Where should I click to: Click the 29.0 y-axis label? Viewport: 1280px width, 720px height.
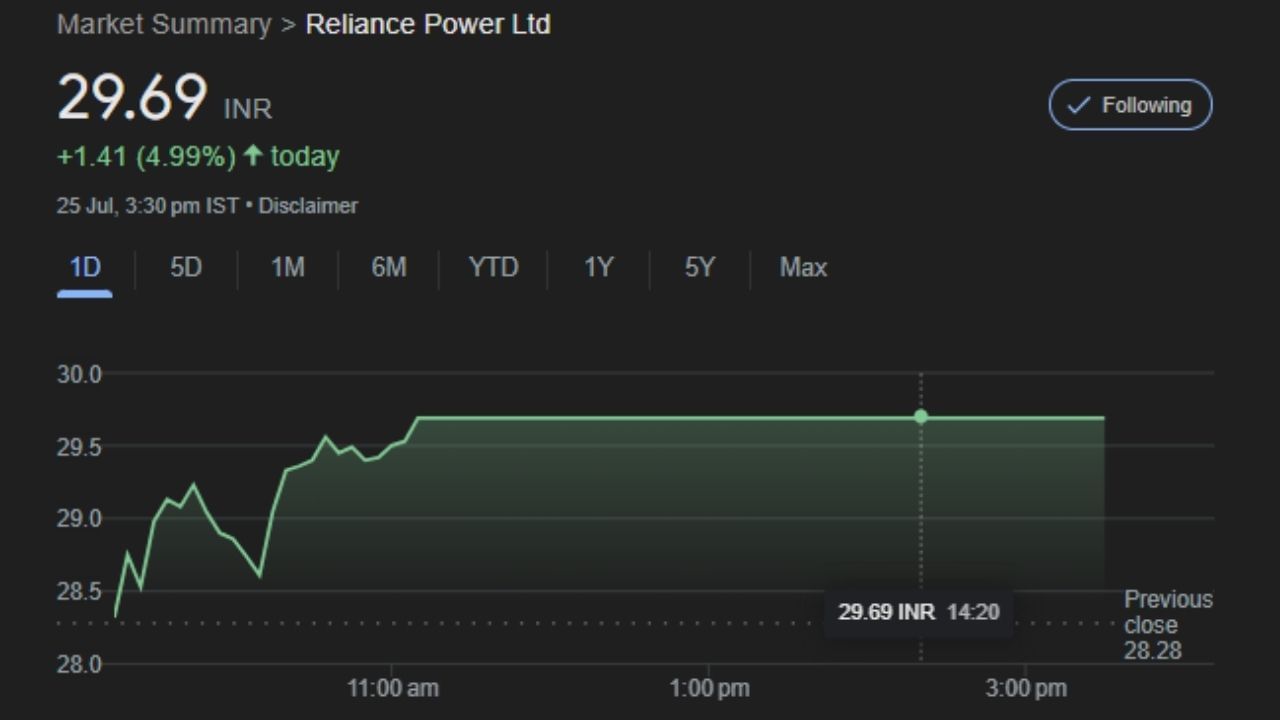tap(79, 519)
